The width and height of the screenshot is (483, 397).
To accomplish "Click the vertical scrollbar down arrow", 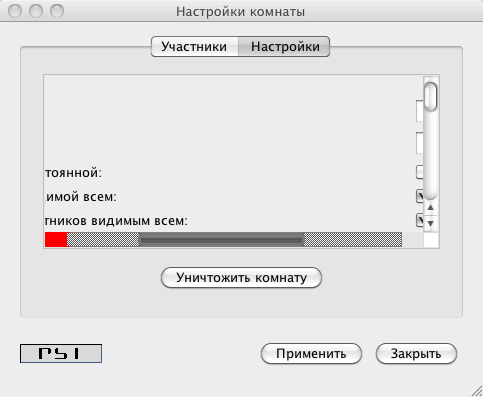I will pos(430,223).
